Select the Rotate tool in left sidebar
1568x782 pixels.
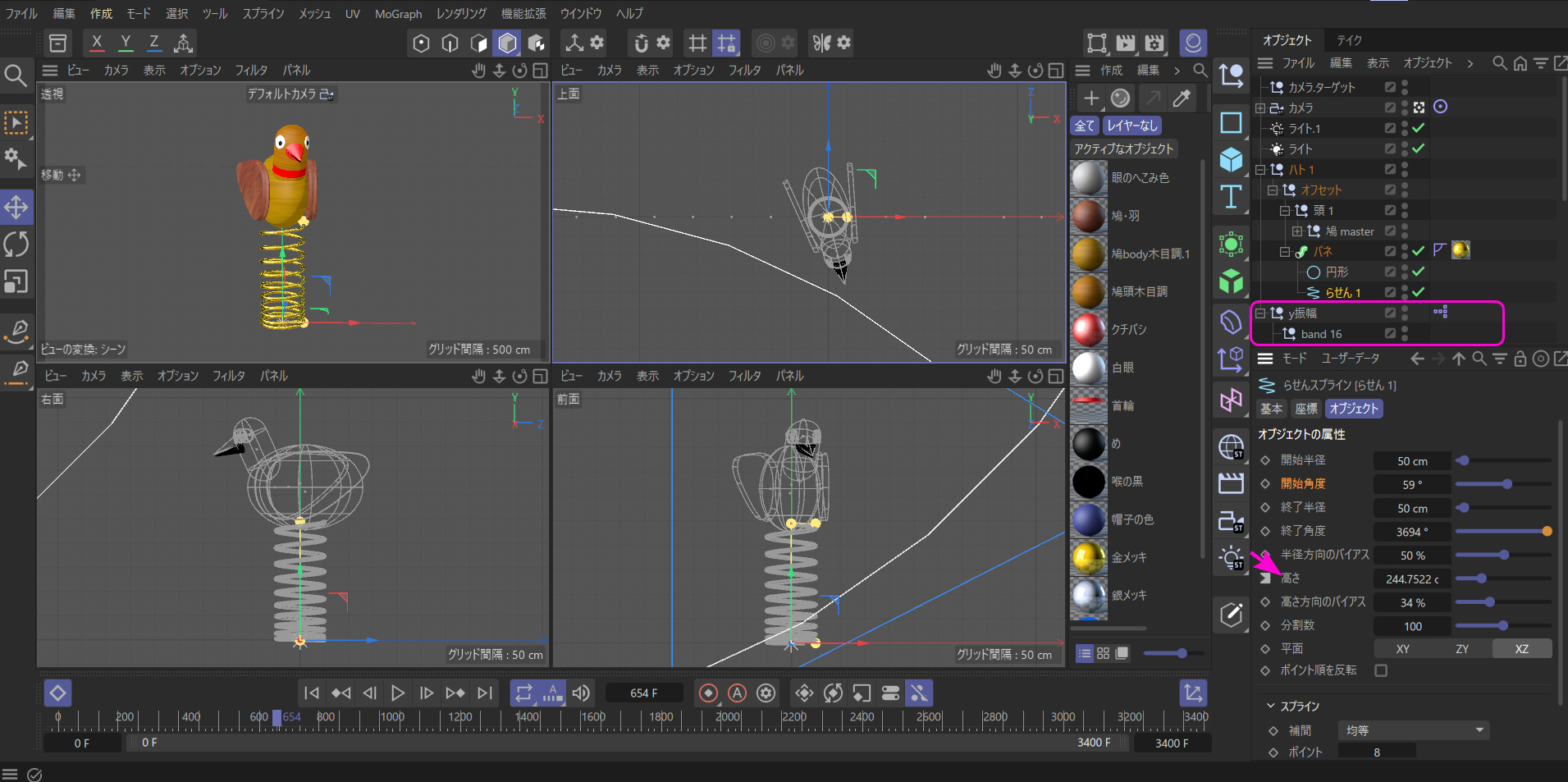tap(16, 245)
